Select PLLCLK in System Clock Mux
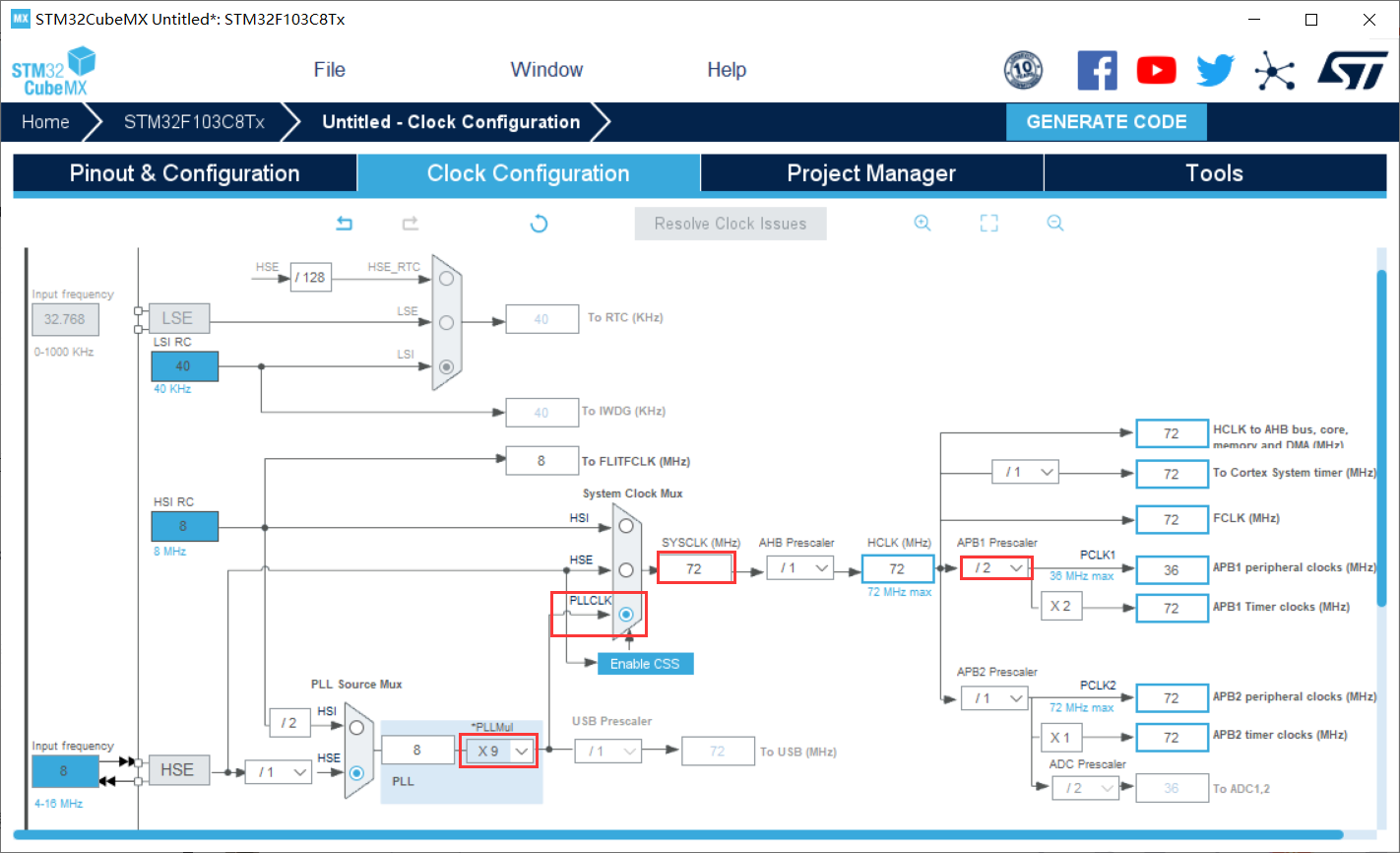 [626, 614]
